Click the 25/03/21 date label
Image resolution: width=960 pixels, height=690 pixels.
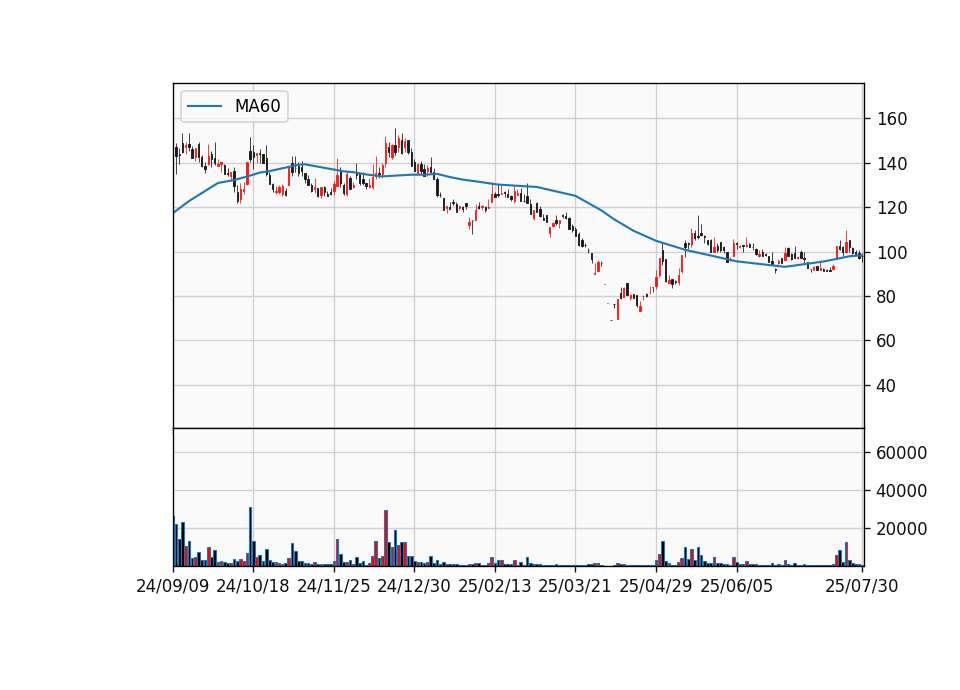(x=575, y=587)
